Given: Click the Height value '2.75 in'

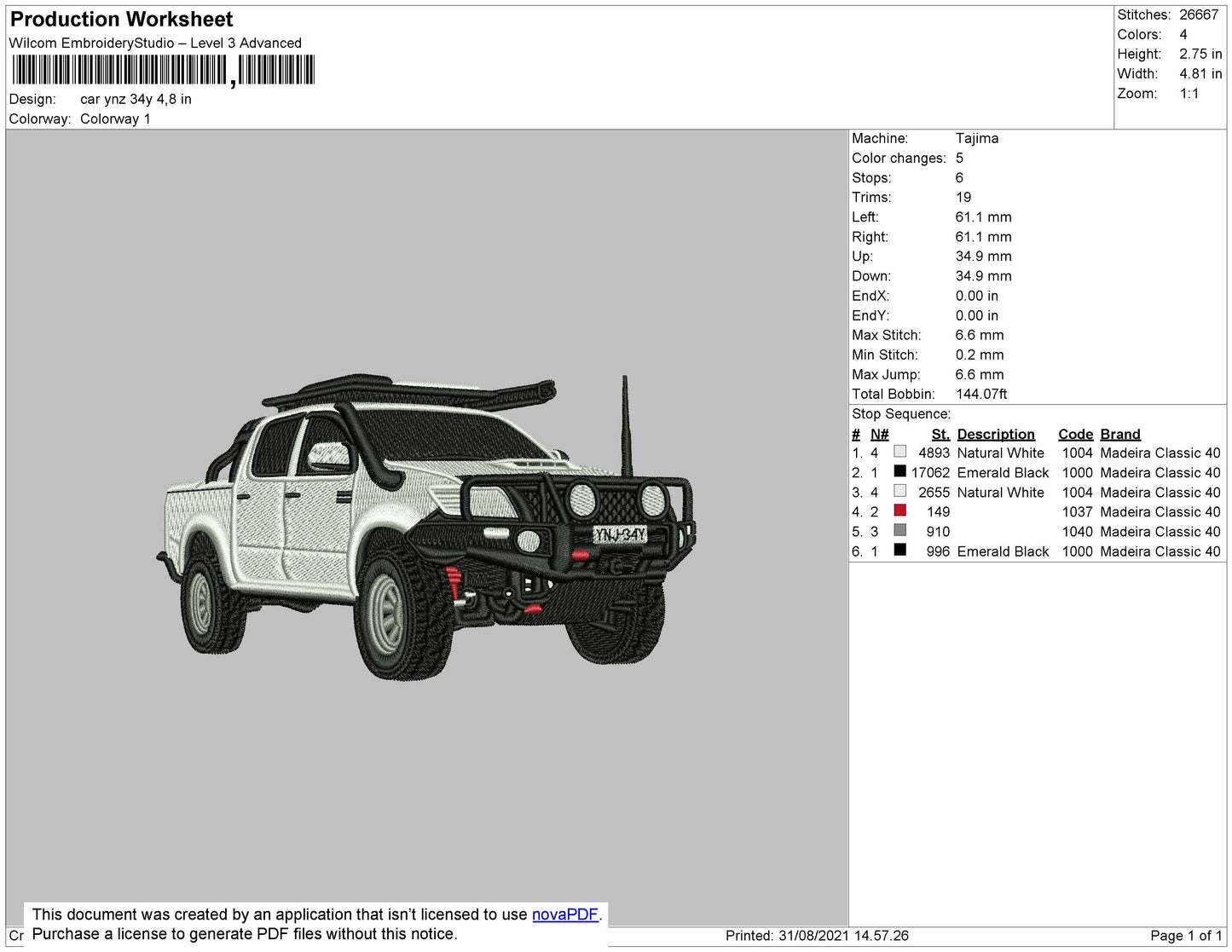Looking at the screenshot, I should [1200, 54].
